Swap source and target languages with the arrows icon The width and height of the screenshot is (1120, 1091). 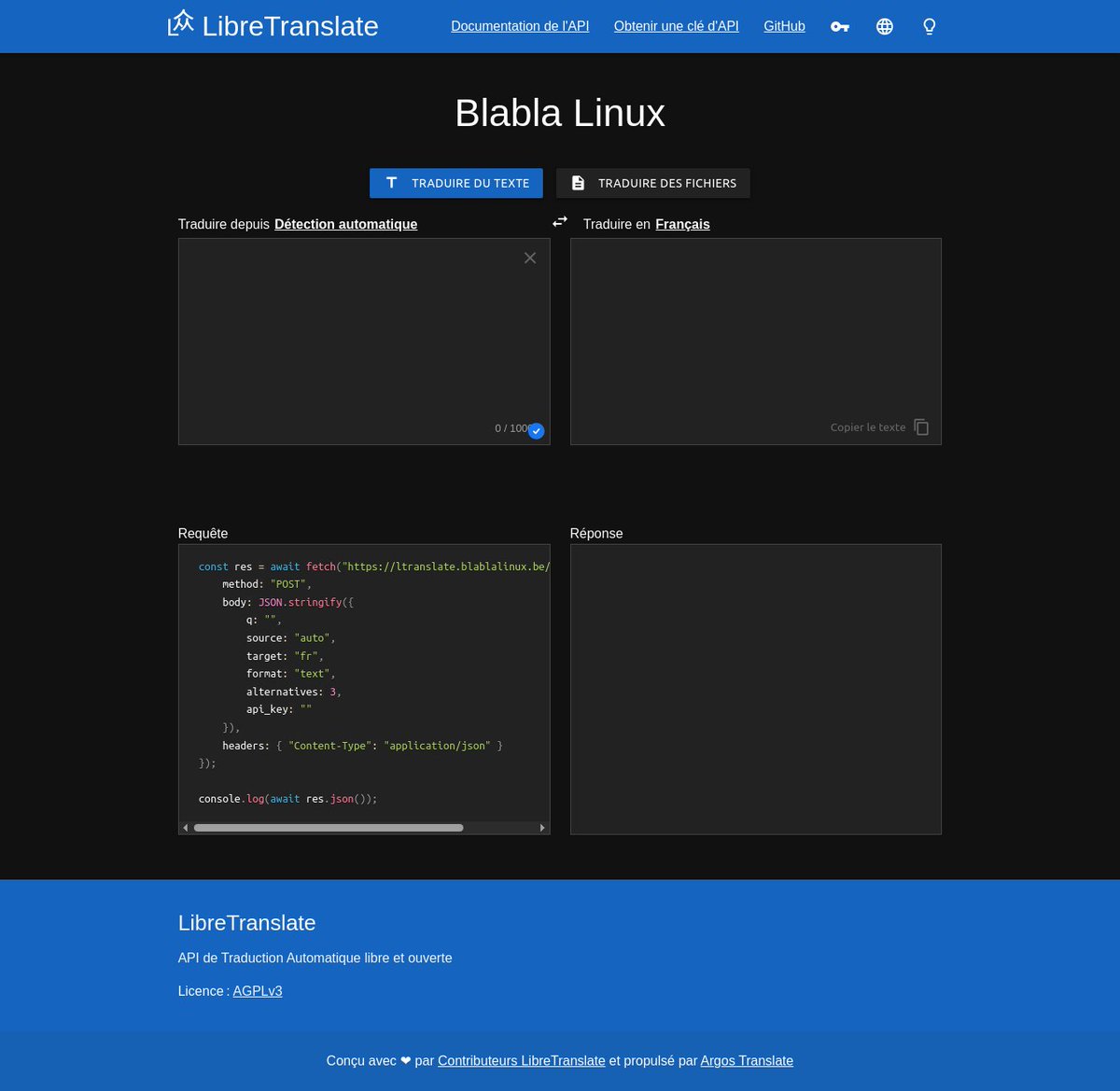pos(559,221)
